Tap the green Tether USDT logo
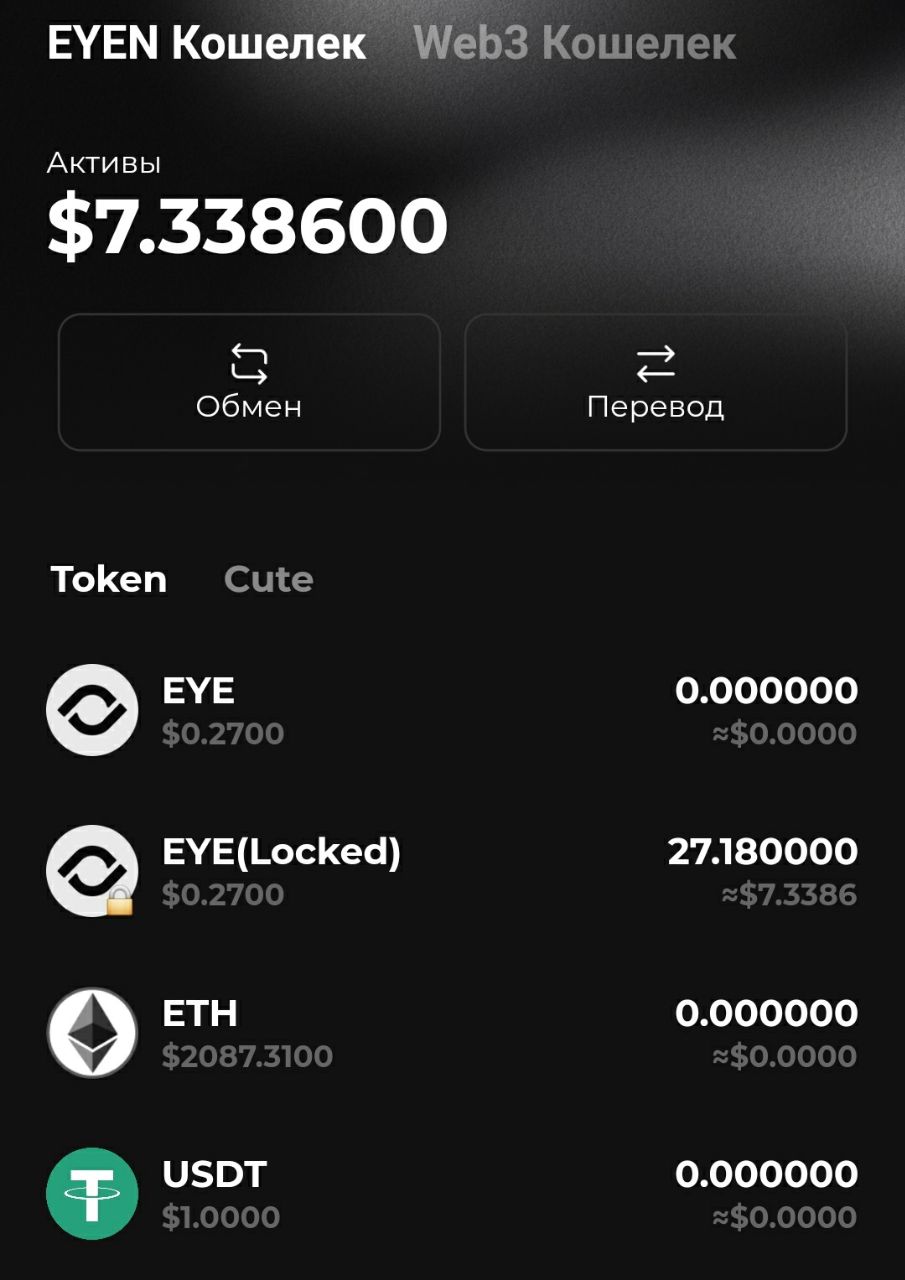The height and width of the screenshot is (1280, 905). point(92,1193)
